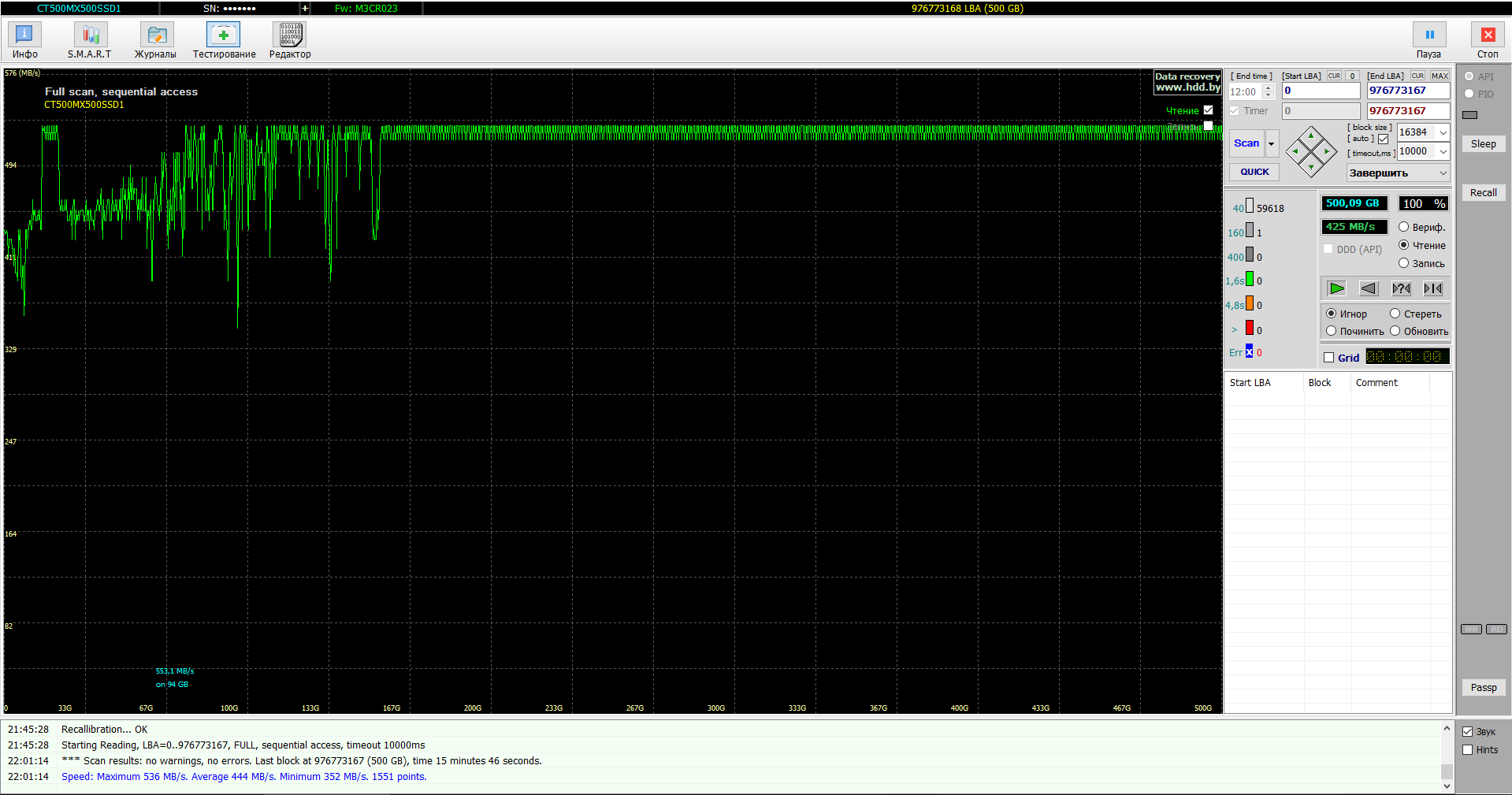Click the up arrow of the navigation diamond
The width and height of the screenshot is (1512, 795).
[1311, 136]
